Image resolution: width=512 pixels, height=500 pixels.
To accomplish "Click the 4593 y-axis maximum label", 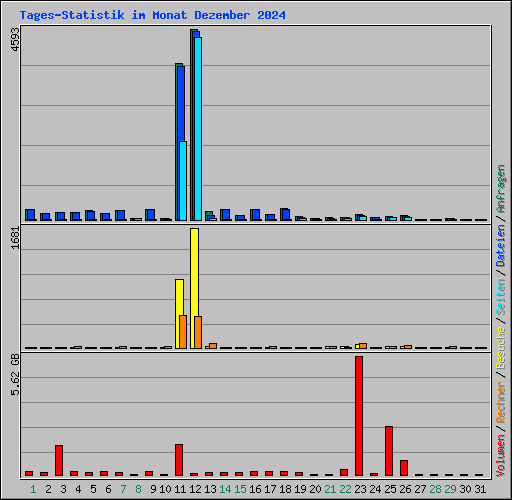I will (15, 39).
